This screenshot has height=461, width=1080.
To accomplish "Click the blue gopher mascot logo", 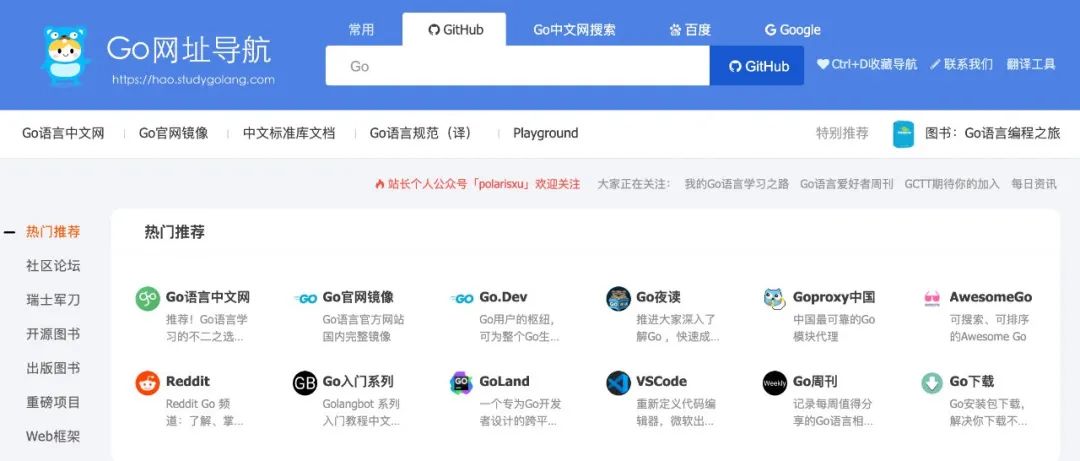I will 65,56.
